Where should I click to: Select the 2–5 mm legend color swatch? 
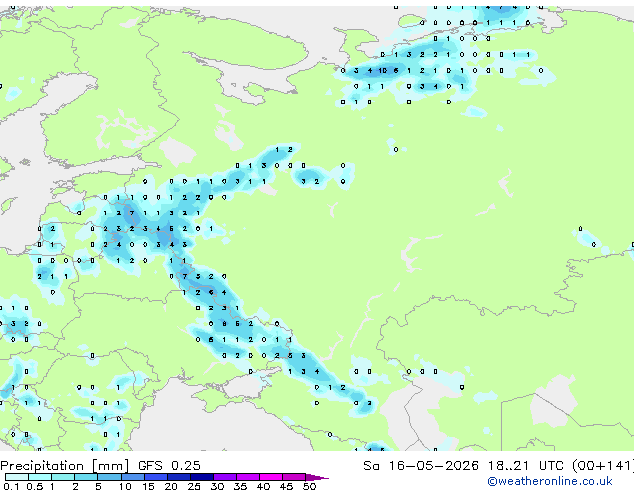(x=86, y=477)
